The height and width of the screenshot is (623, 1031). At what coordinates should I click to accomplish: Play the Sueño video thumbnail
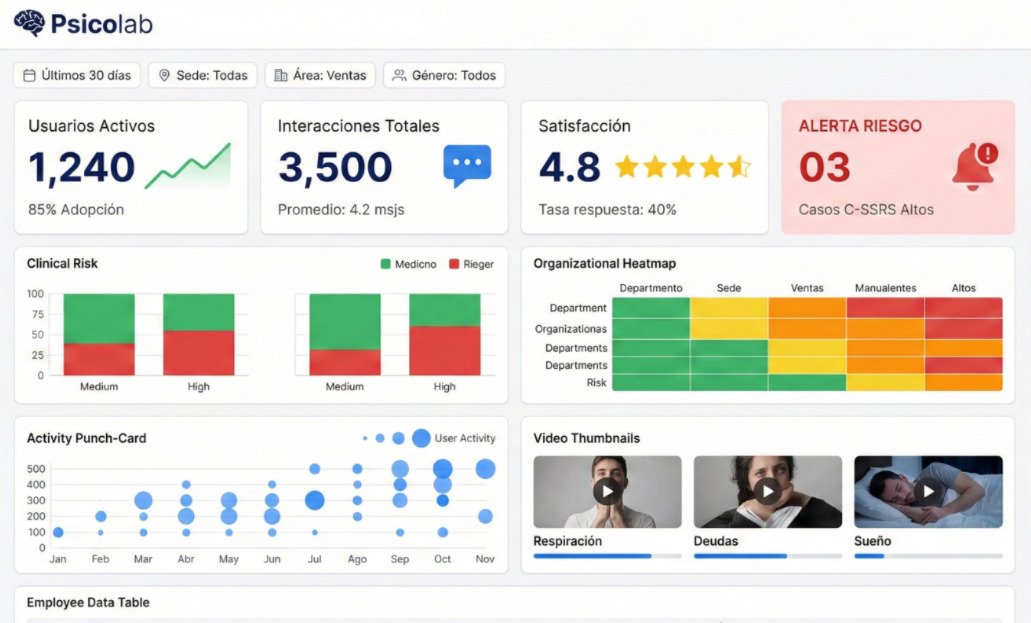(927, 491)
